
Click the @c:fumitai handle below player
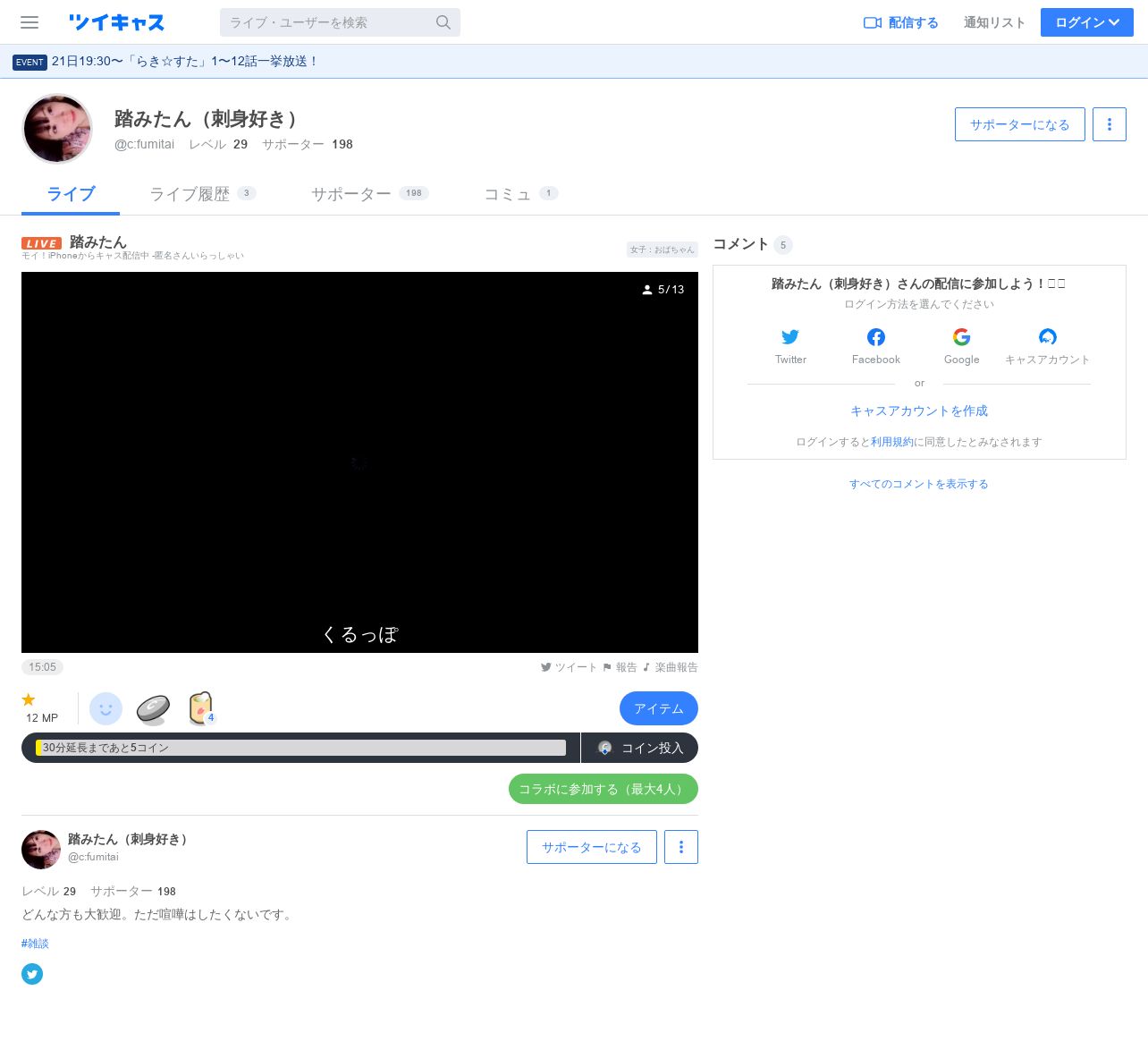(x=93, y=857)
